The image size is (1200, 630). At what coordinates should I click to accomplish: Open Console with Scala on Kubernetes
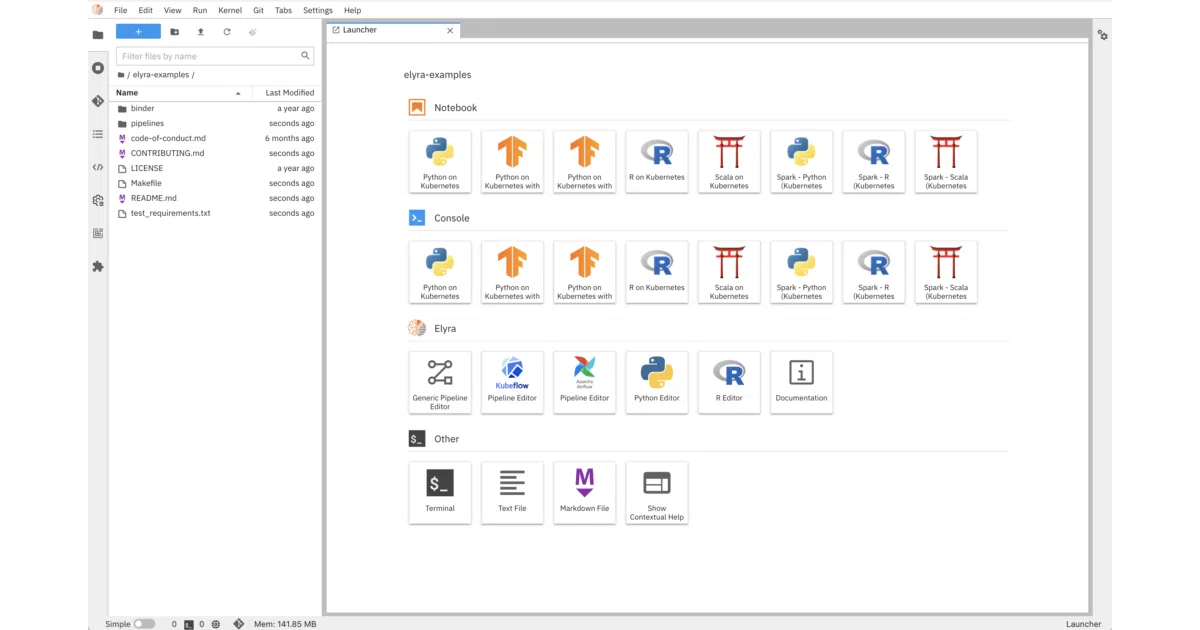729,272
